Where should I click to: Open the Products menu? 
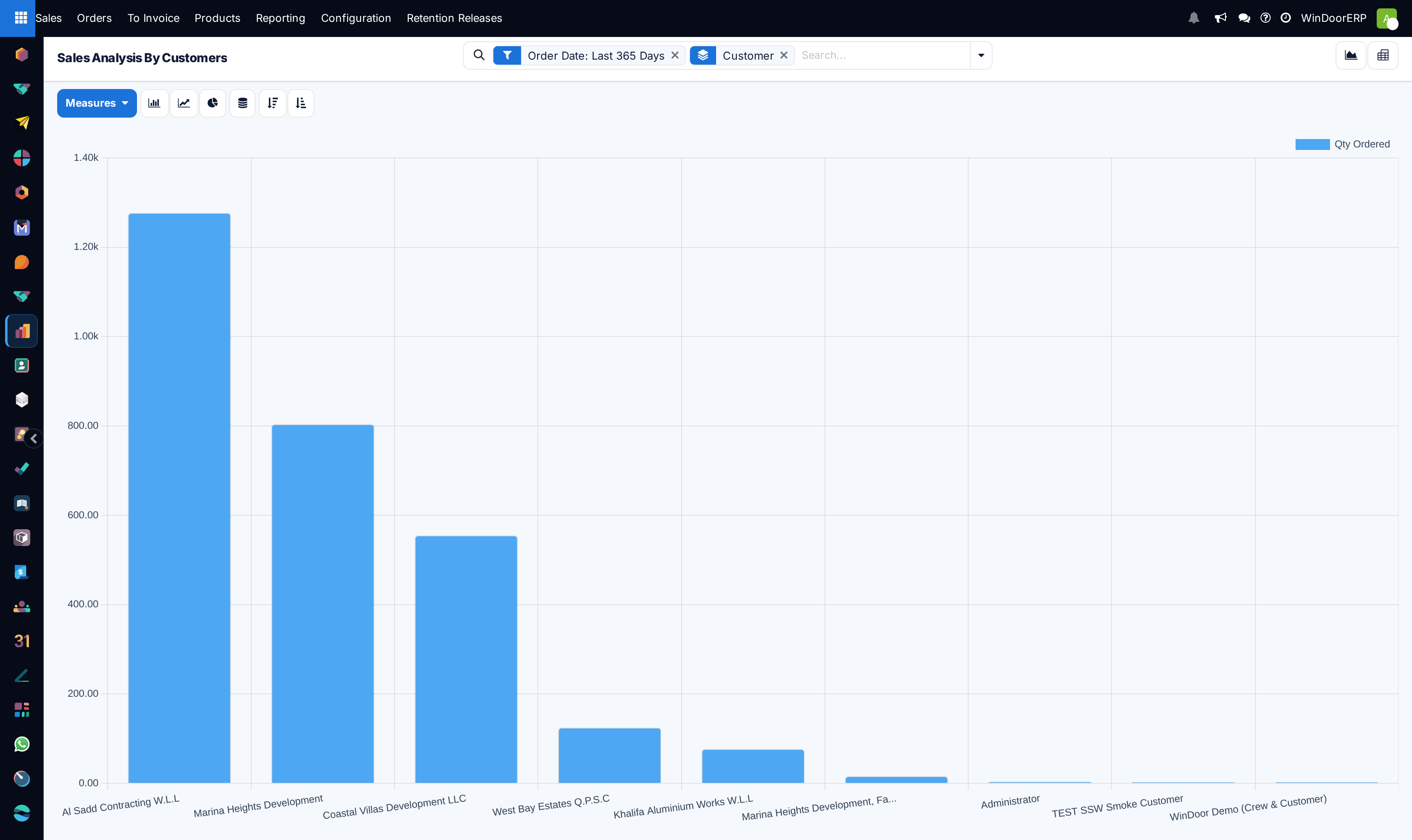(x=218, y=18)
